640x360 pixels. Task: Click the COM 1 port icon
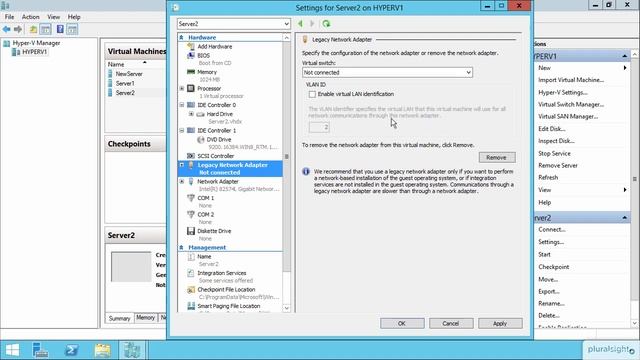(x=191, y=198)
